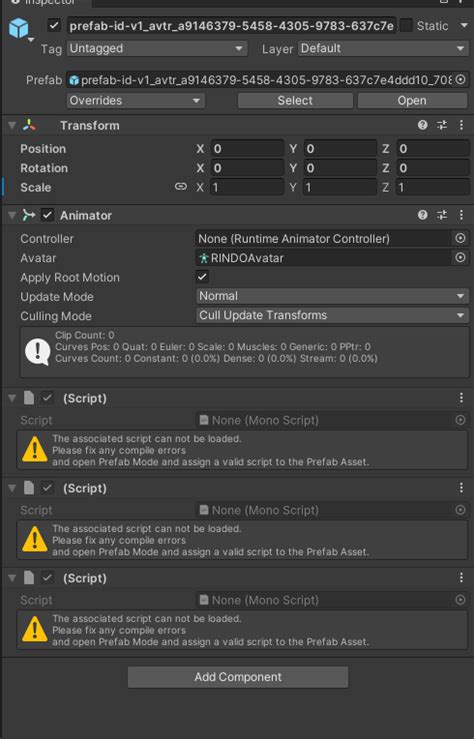This screenshot has width=474, height=739.
Task: Click the Animator component icon
Action: coord(29,215)
